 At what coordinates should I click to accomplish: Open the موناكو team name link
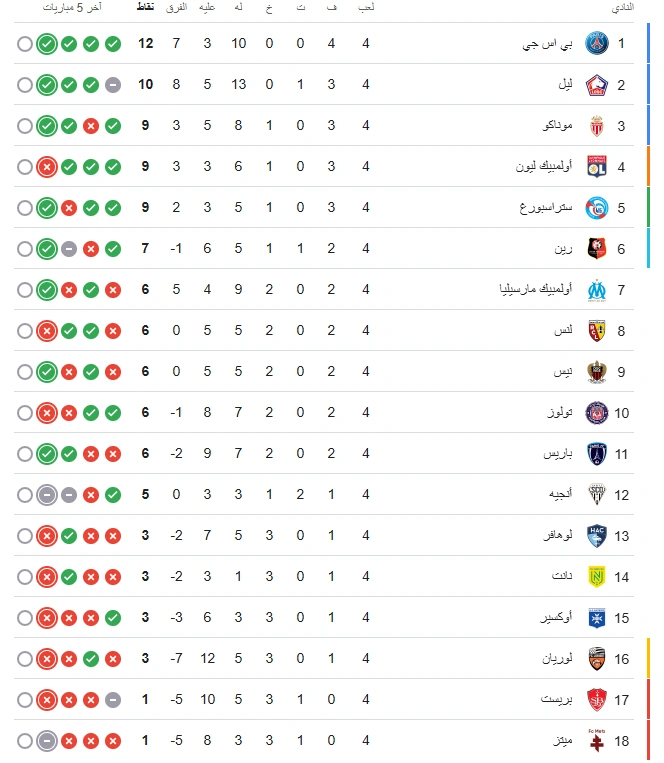click(557, 126)
